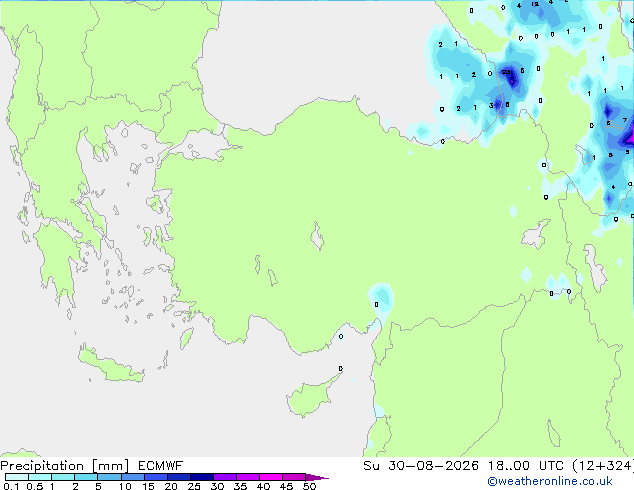The width and height of the screenshot is (634, 490).
Task: Click the 0.1–0.5 mm legend swatch
Action: 17,477
